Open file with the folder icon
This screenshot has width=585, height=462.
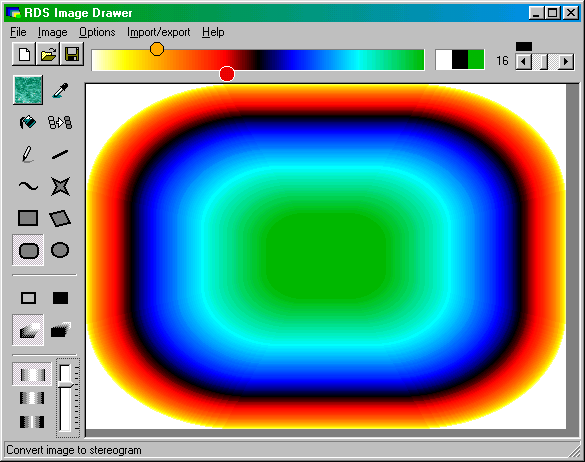[48, 54]
